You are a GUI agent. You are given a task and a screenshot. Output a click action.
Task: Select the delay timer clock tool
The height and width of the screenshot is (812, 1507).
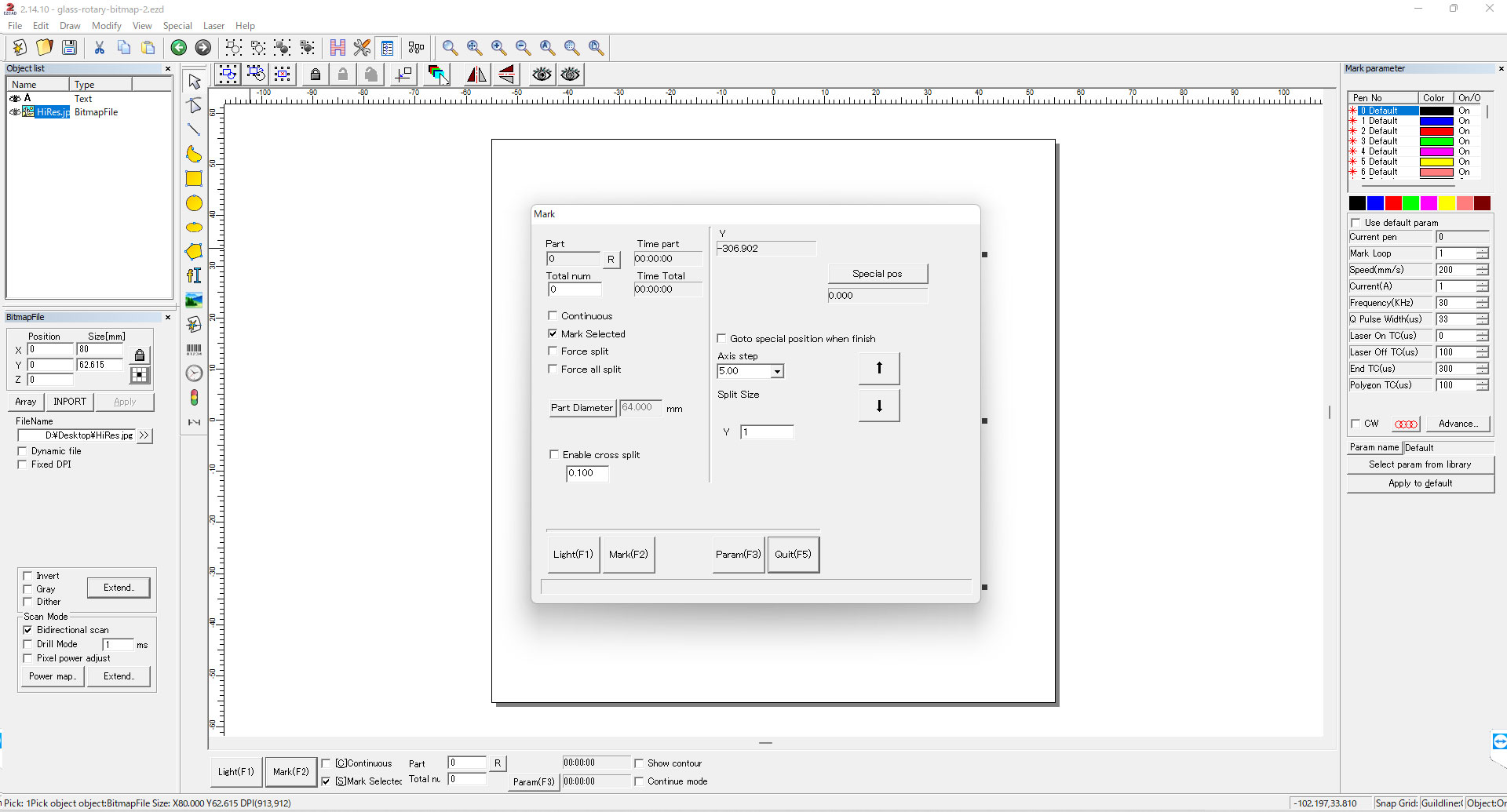(194, 373)
